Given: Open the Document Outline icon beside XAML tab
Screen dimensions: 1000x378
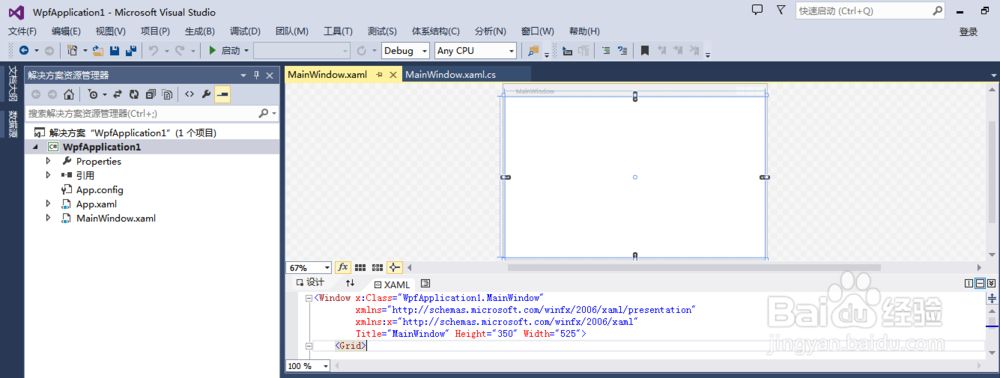Looking at the screenshot, I should [426, 283].
